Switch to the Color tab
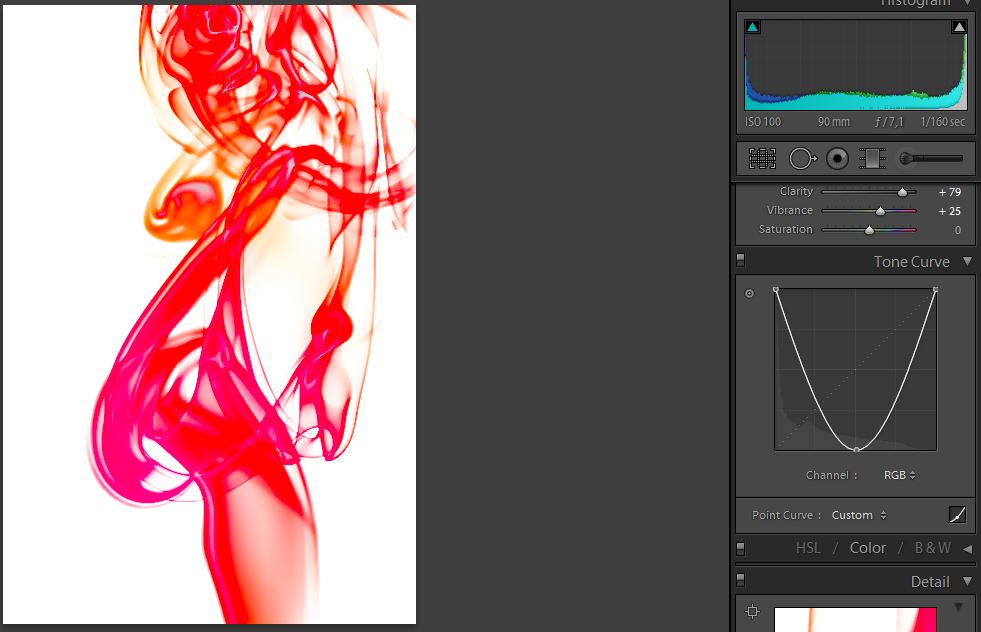The image size is (981, 632). pos(867,548)
